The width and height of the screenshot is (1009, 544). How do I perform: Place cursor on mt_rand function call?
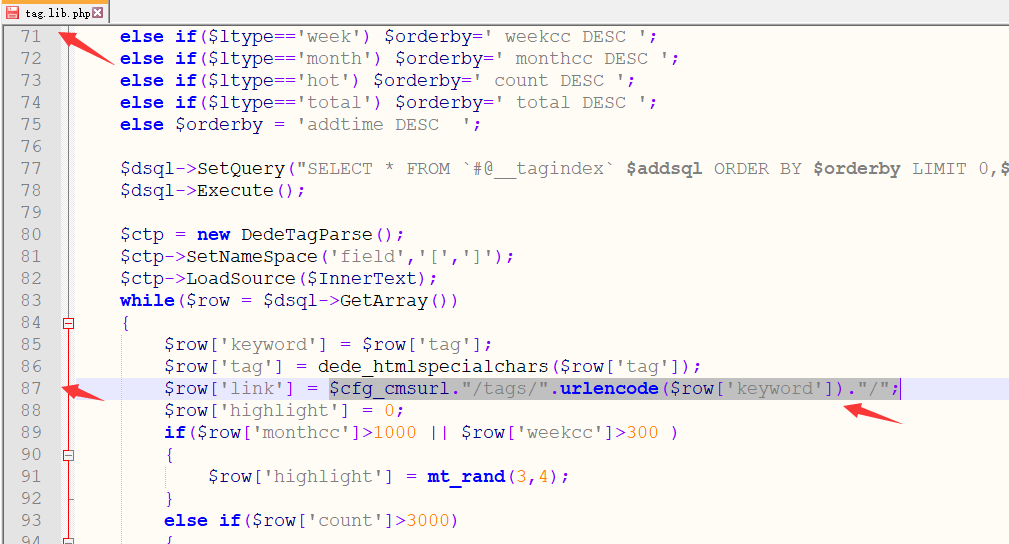465,476
